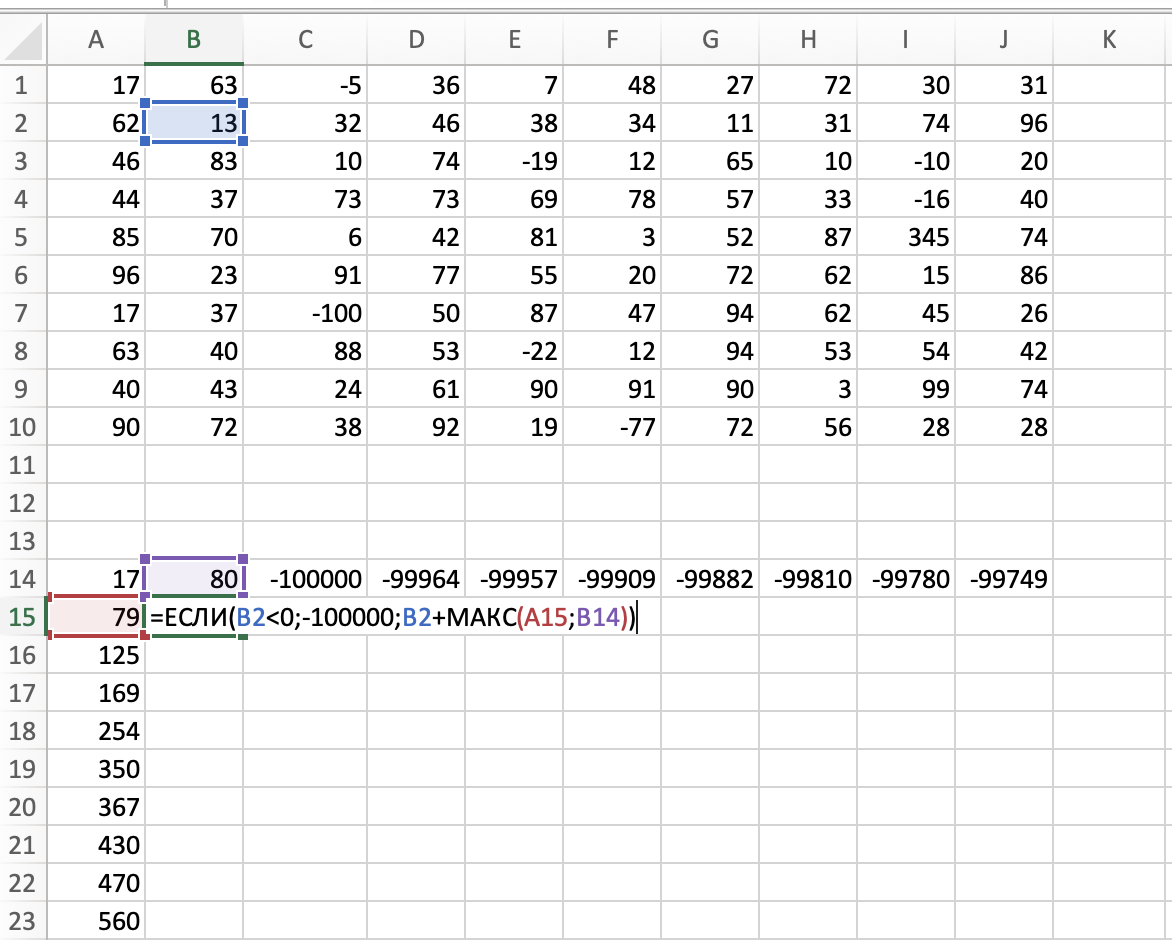Click cell A15 containing 79
The width and height of the screenshot is (1172, 940).
click(97, 618)
